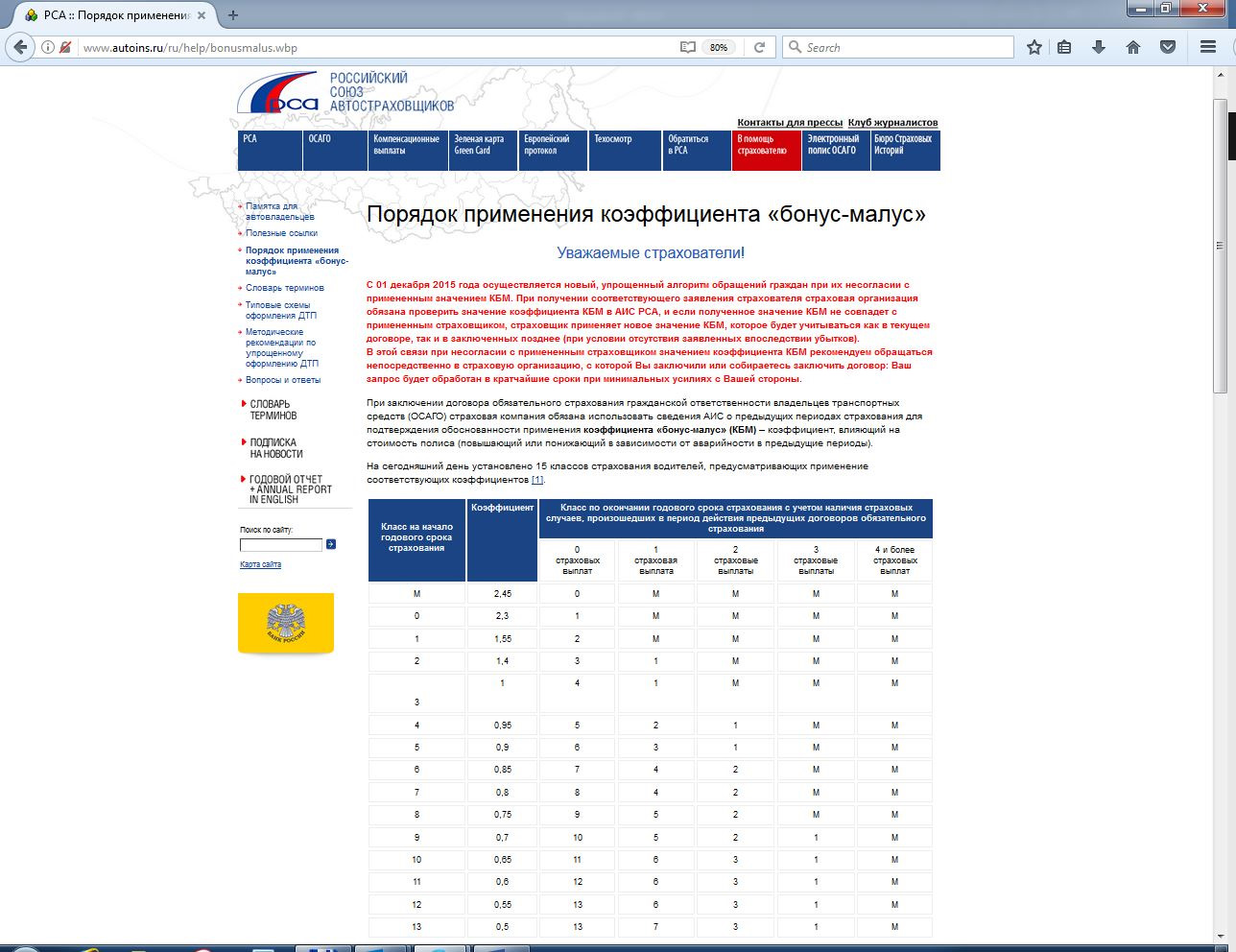Close the РСА browser tab
1236x952 pixels.
[201, 15]
